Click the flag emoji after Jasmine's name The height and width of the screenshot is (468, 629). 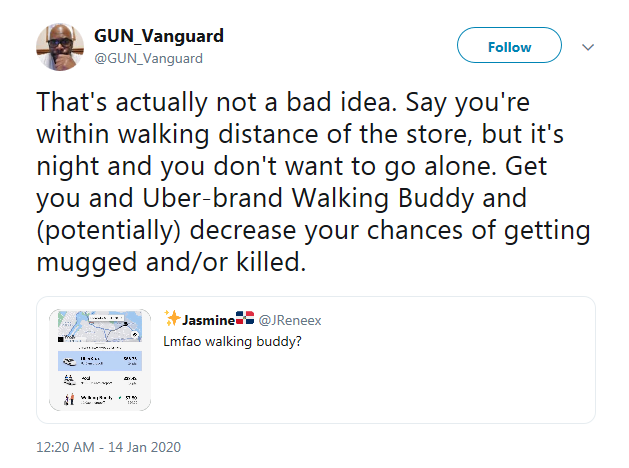coord(245,320)
